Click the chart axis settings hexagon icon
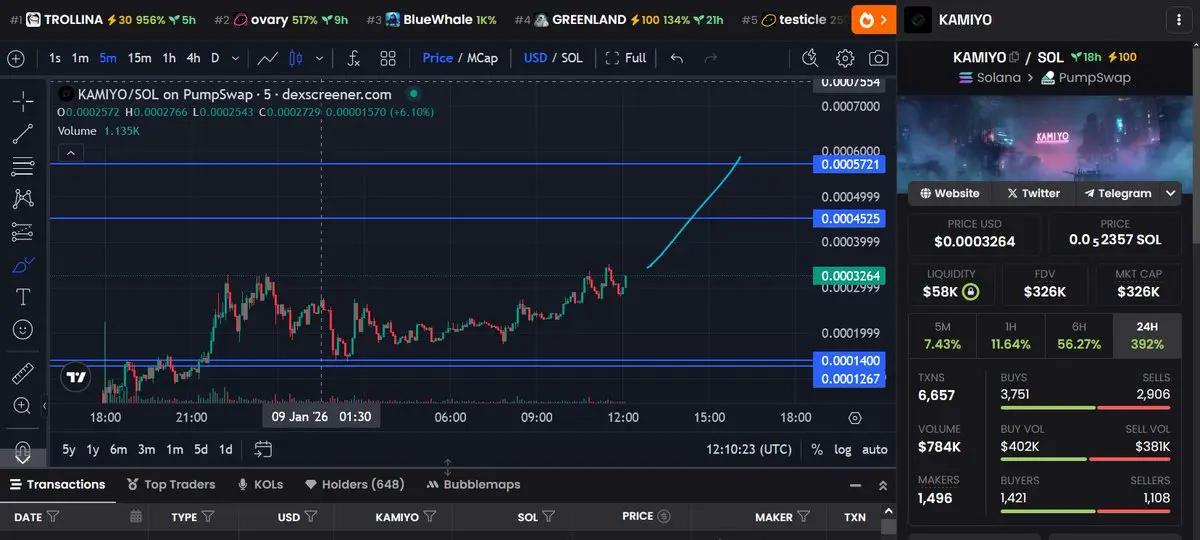This screenshot has height=540, width=1200. coord(855,417)
